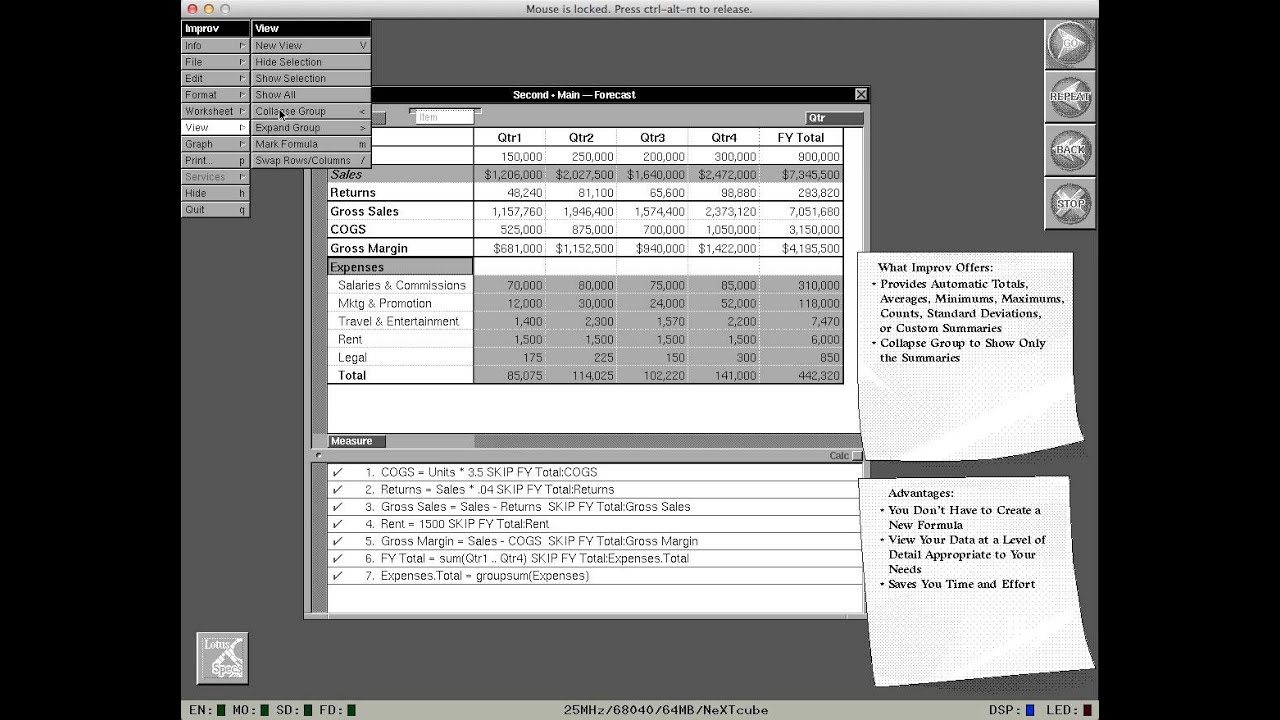Select the Qtr1 column header
1280x720 pixels.
(509, 137)
